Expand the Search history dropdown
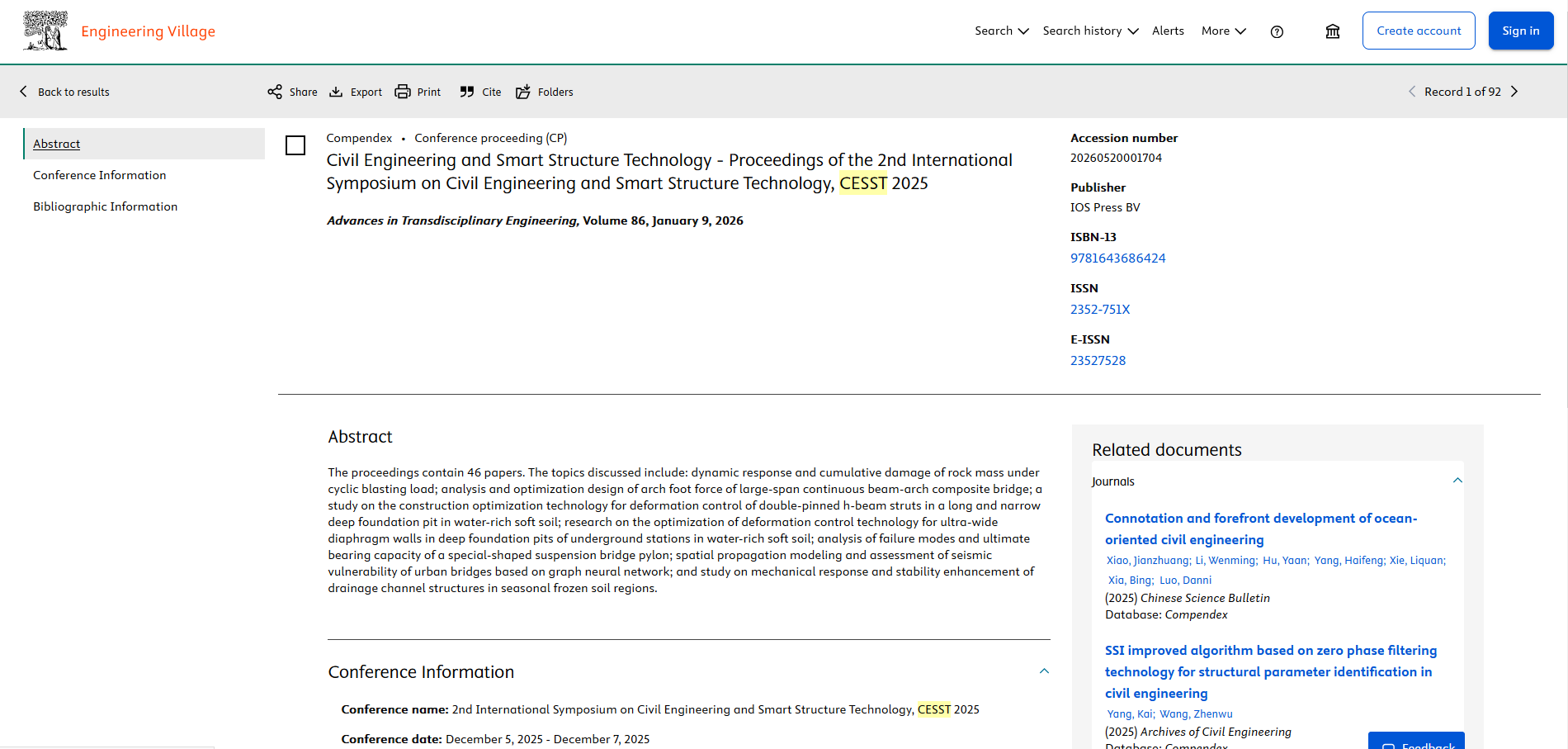This screenshot has height=749, width=1568. coord(1090,31)
